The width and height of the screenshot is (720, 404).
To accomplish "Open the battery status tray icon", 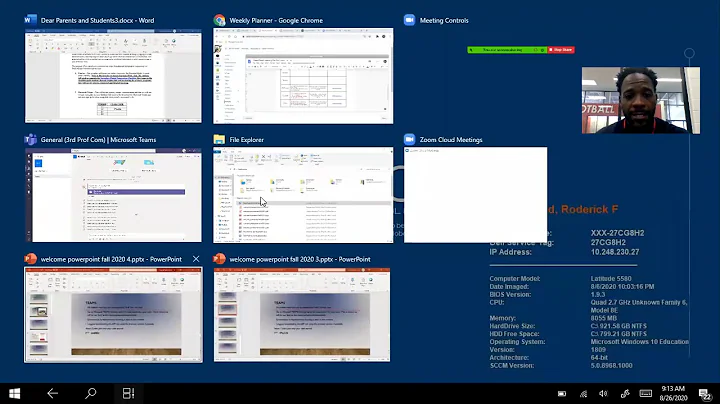I will (562, 393).
